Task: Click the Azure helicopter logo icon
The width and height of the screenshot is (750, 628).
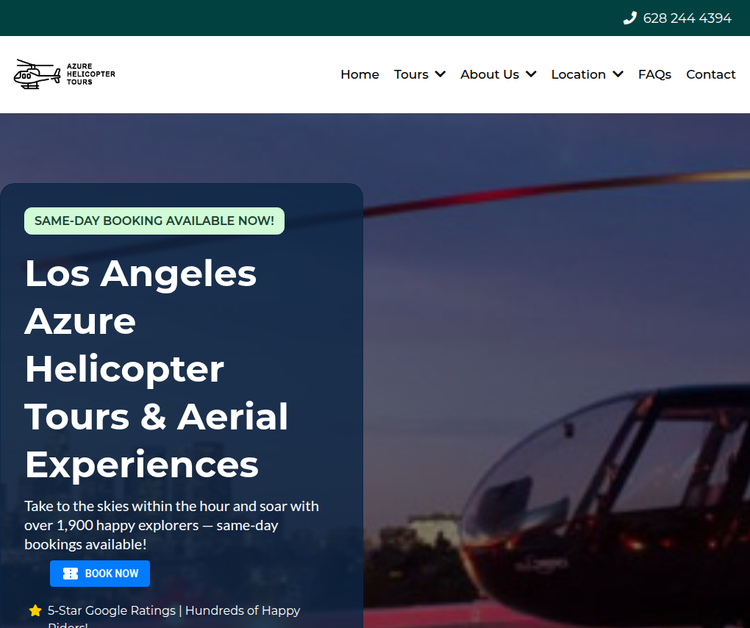Action: (37, 74)
